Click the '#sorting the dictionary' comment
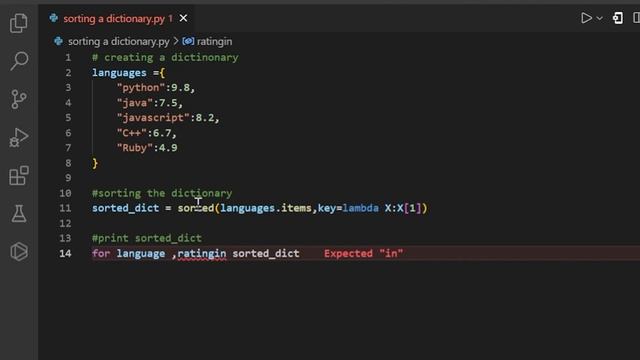640x360 pixels. tap(162, 193)
